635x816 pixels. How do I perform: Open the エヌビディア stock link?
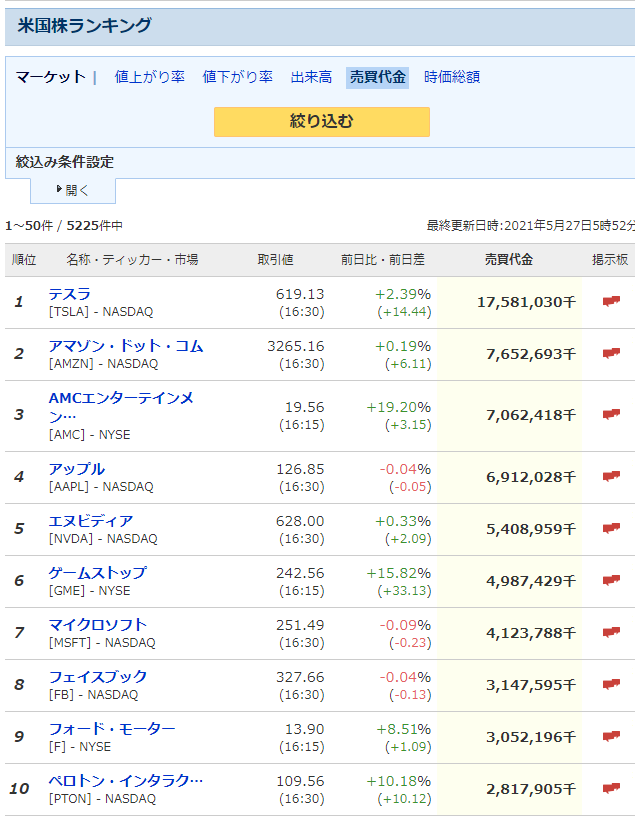click(91, 521)
